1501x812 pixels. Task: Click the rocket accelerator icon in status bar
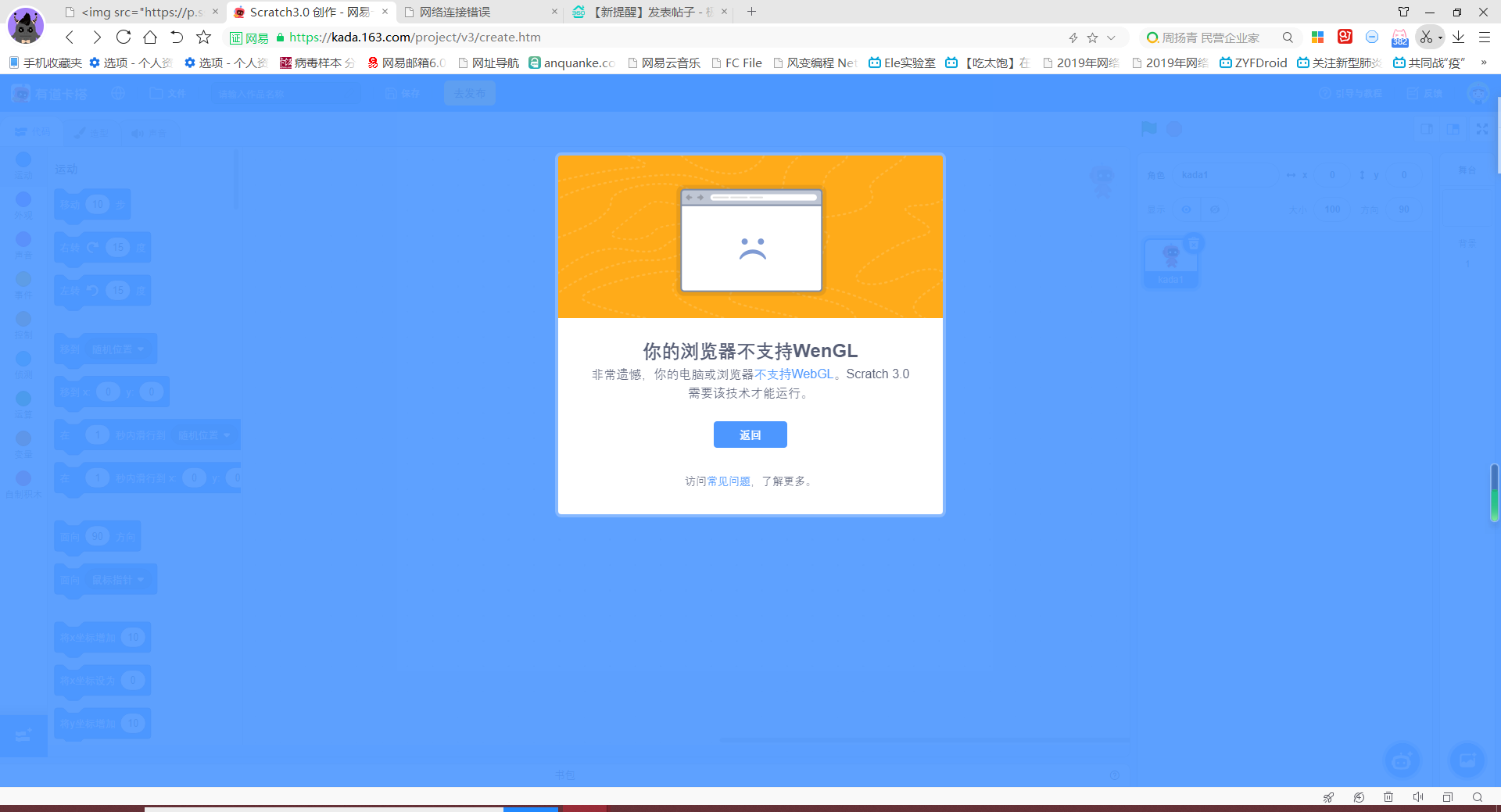coord(1329,797)
